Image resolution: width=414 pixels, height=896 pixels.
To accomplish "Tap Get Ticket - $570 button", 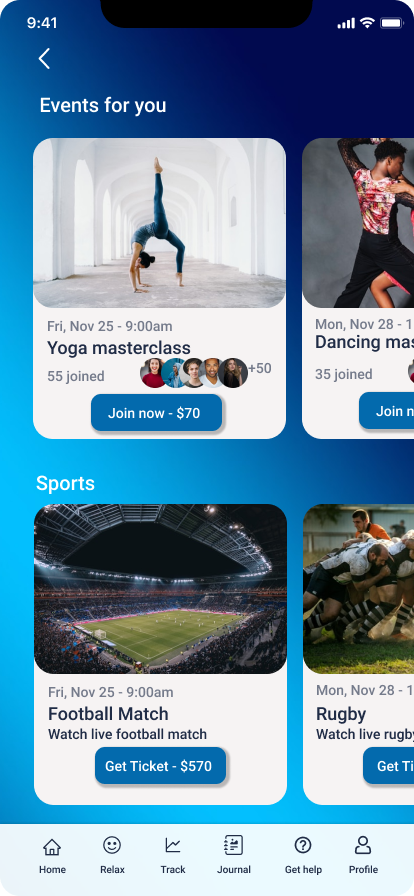I will point(161,766).
